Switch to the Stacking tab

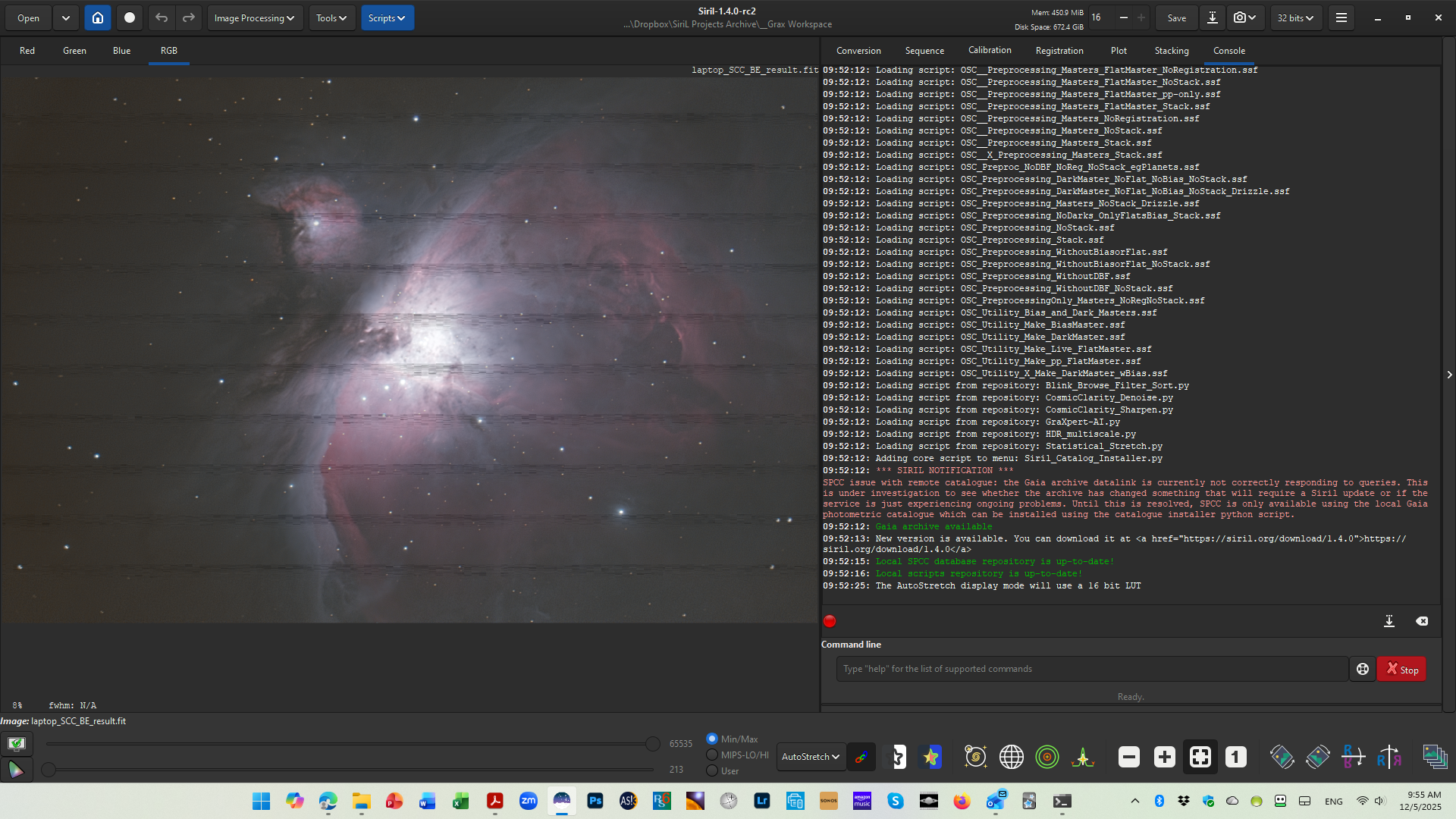pyautogui.click(x=1171, y=51)
